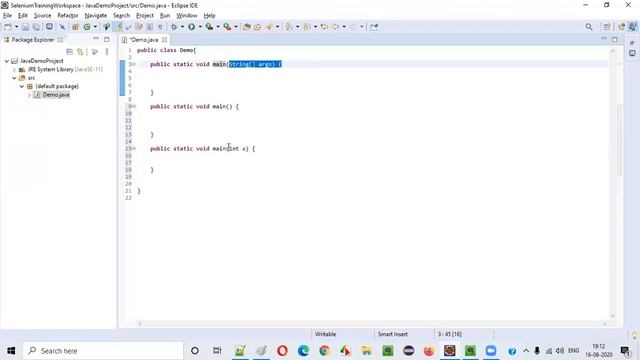
Task: Open the Navigate menu
Action: (96, 16)
